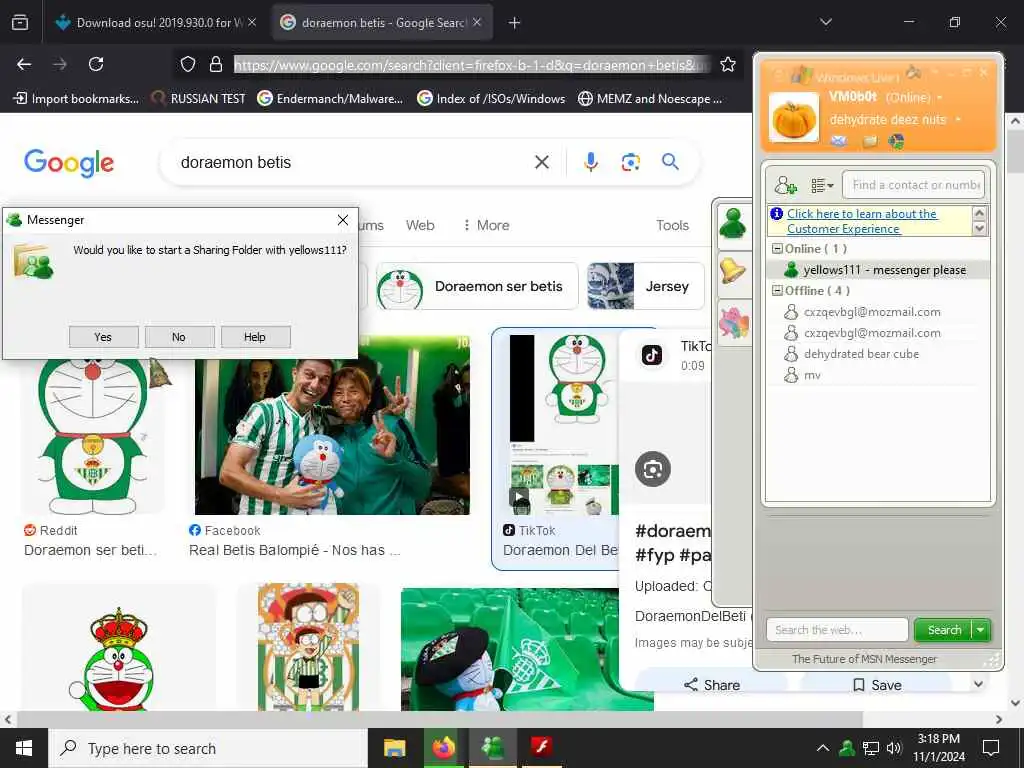Image resolution: width=1024 pixels, height=768 pixels.
Task: Open the dropdown arrow beside Messenger Search button
Action: [981, 630]
